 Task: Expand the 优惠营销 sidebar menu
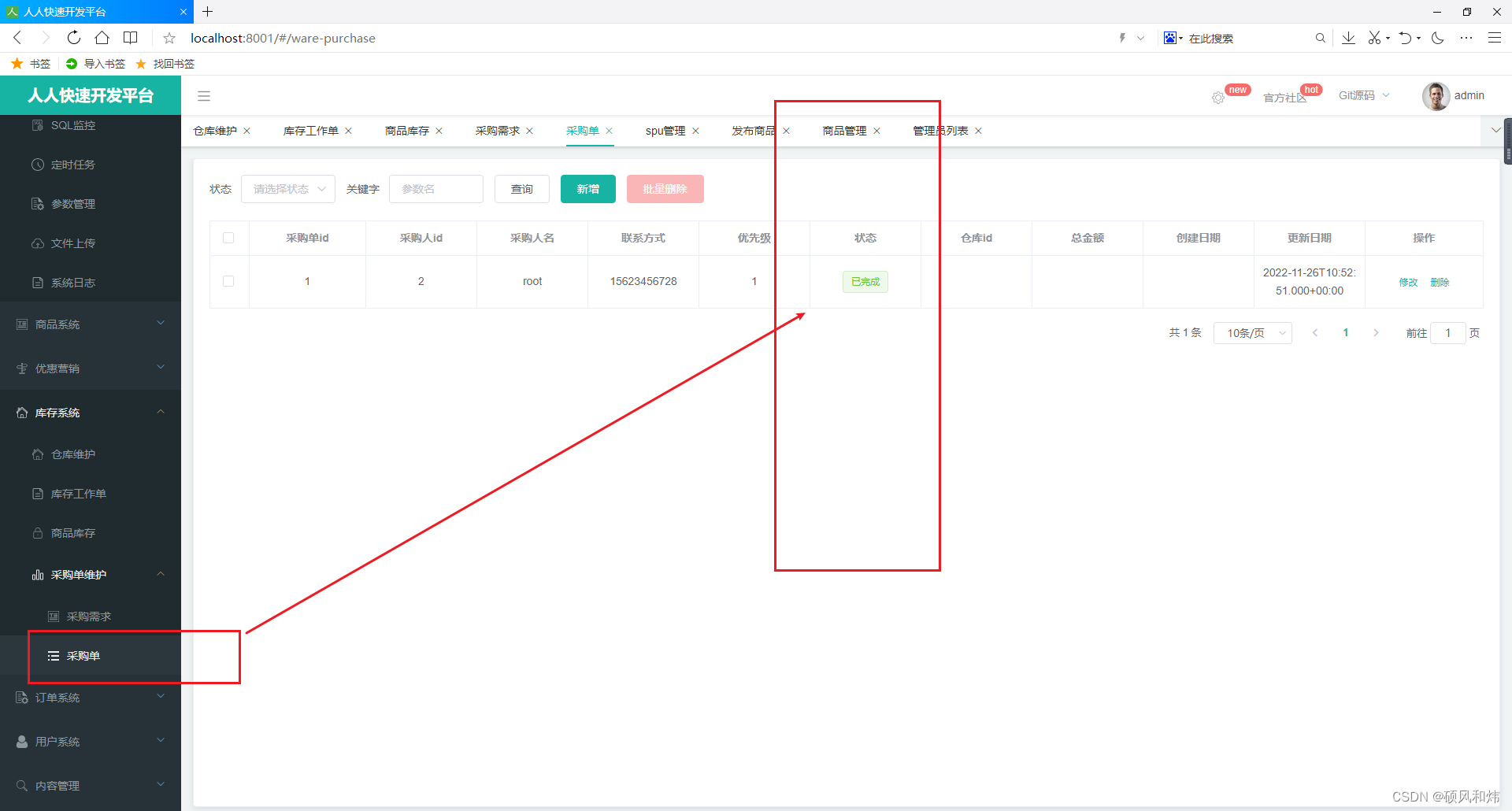point(91,368)
